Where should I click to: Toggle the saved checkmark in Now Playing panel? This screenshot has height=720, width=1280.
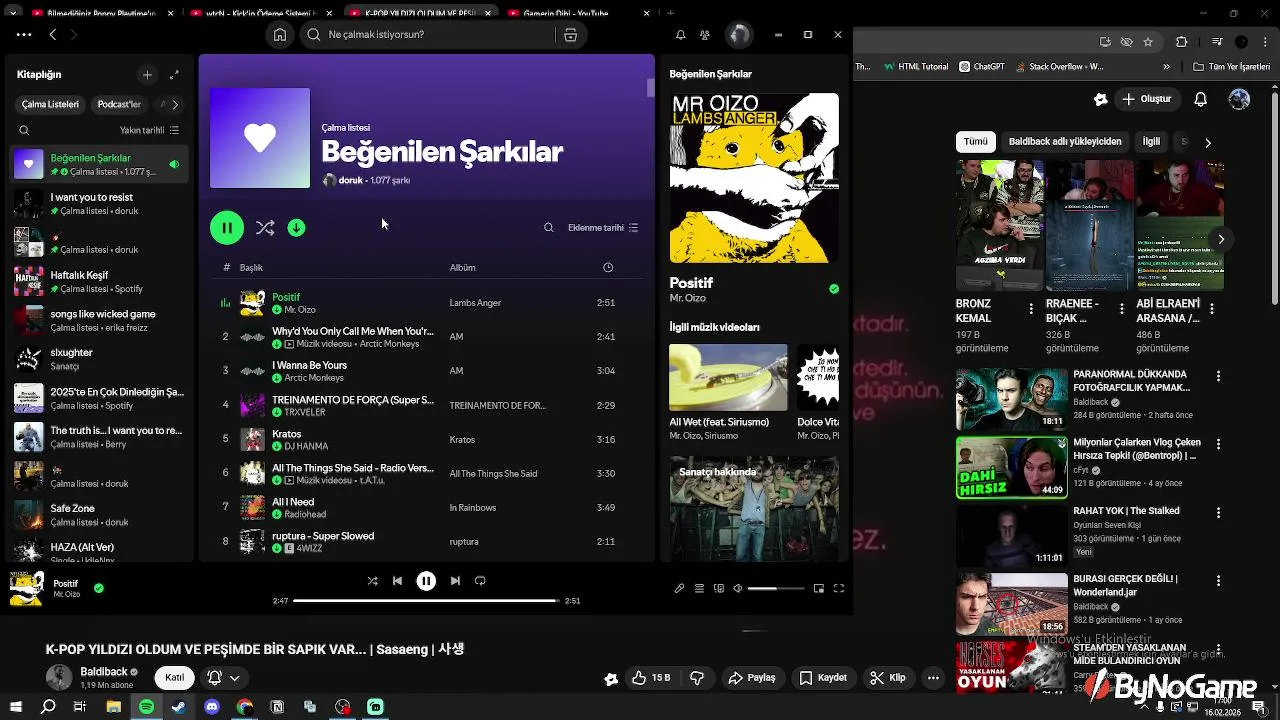pos(834,289)
